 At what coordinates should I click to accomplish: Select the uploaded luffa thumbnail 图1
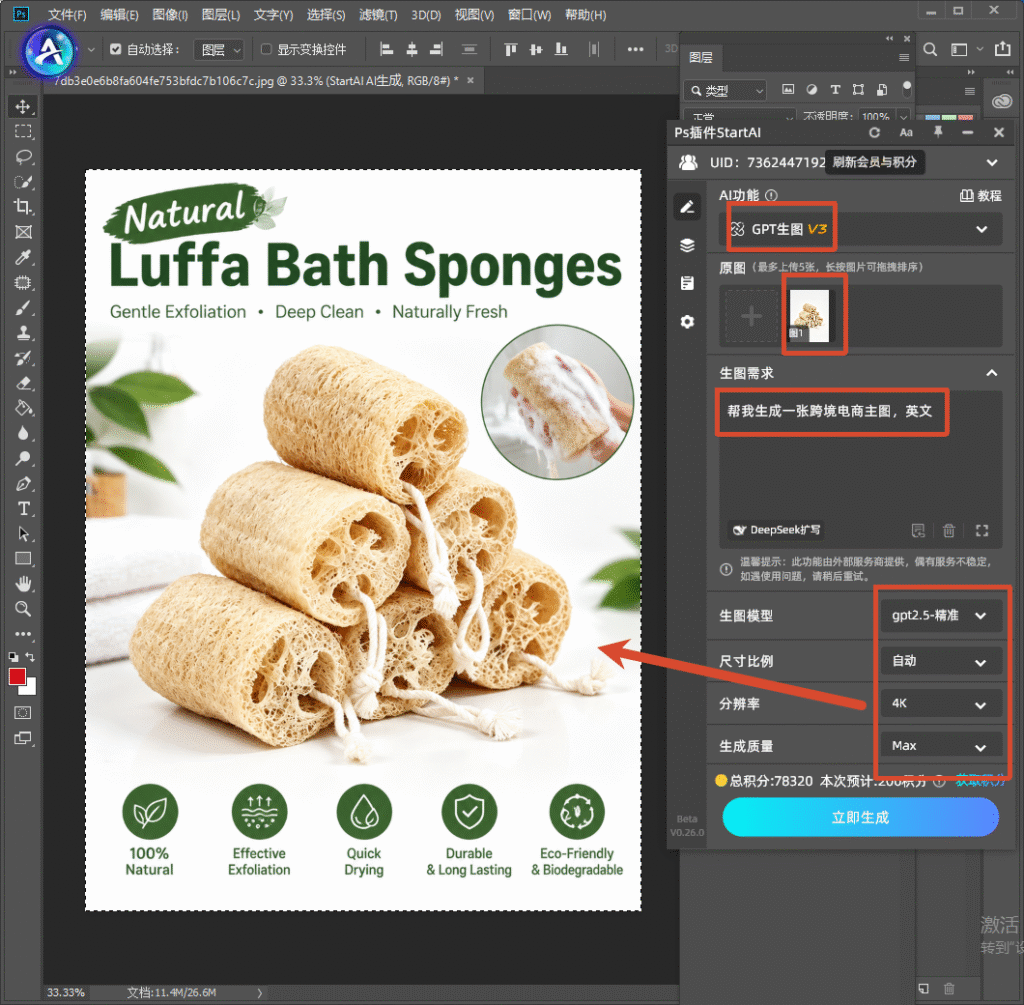[809, 316]
